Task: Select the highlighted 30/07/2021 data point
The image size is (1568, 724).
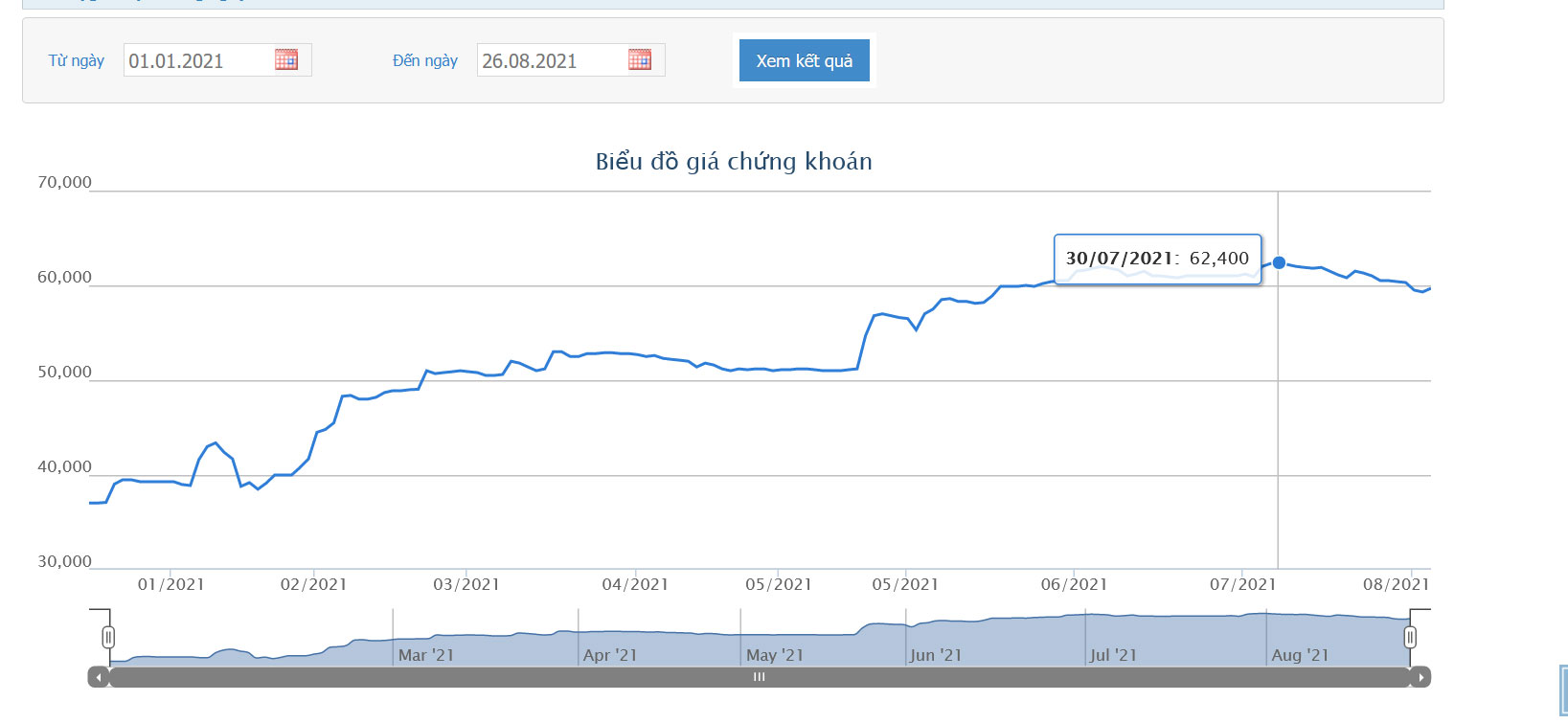Action: 1279,262
